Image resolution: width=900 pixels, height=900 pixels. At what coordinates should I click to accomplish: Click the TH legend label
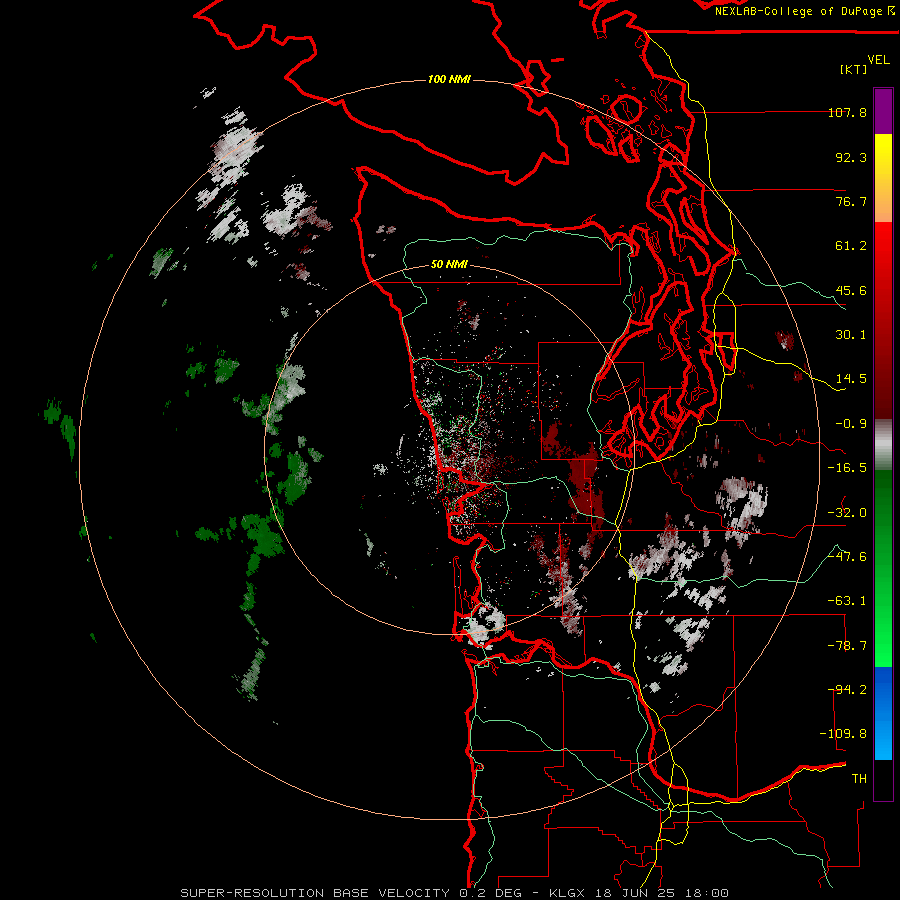coord(859,779)
